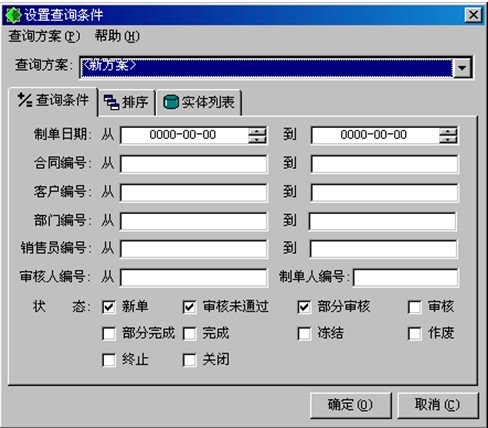Click the 排序 tab sort icon

tap(111, 102)
